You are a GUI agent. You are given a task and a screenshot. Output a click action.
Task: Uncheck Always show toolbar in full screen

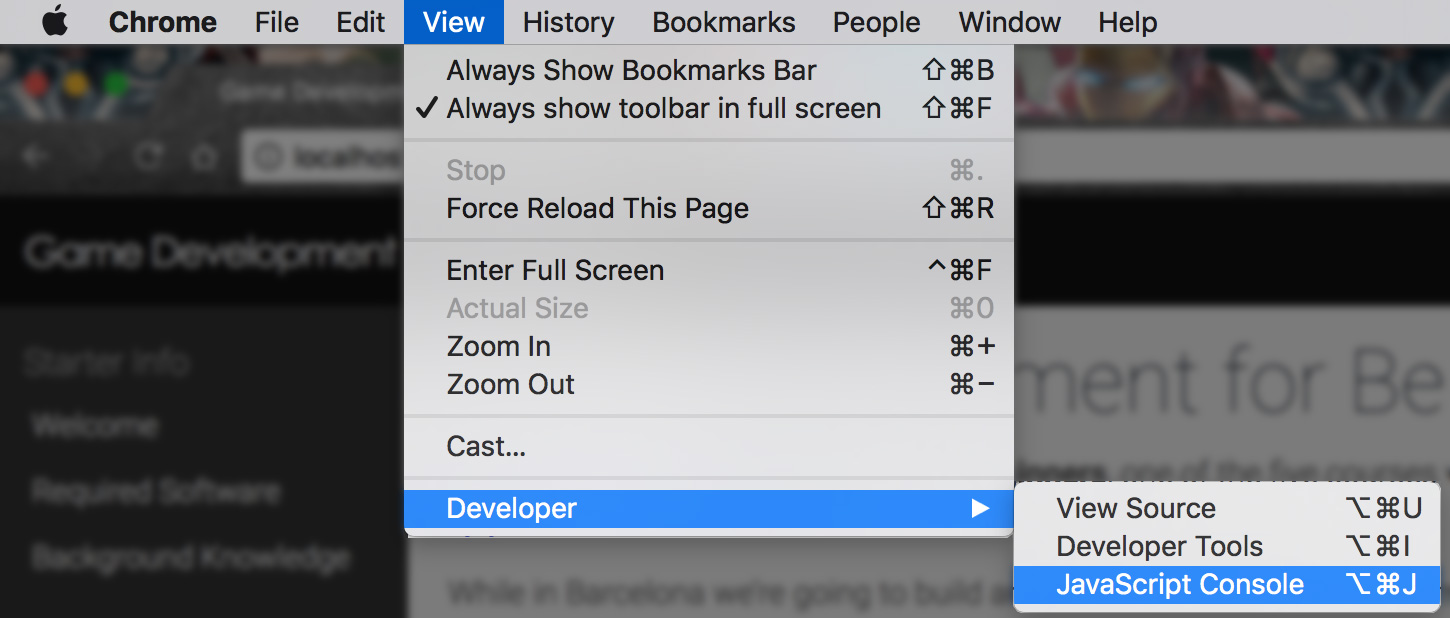(663, 109)
